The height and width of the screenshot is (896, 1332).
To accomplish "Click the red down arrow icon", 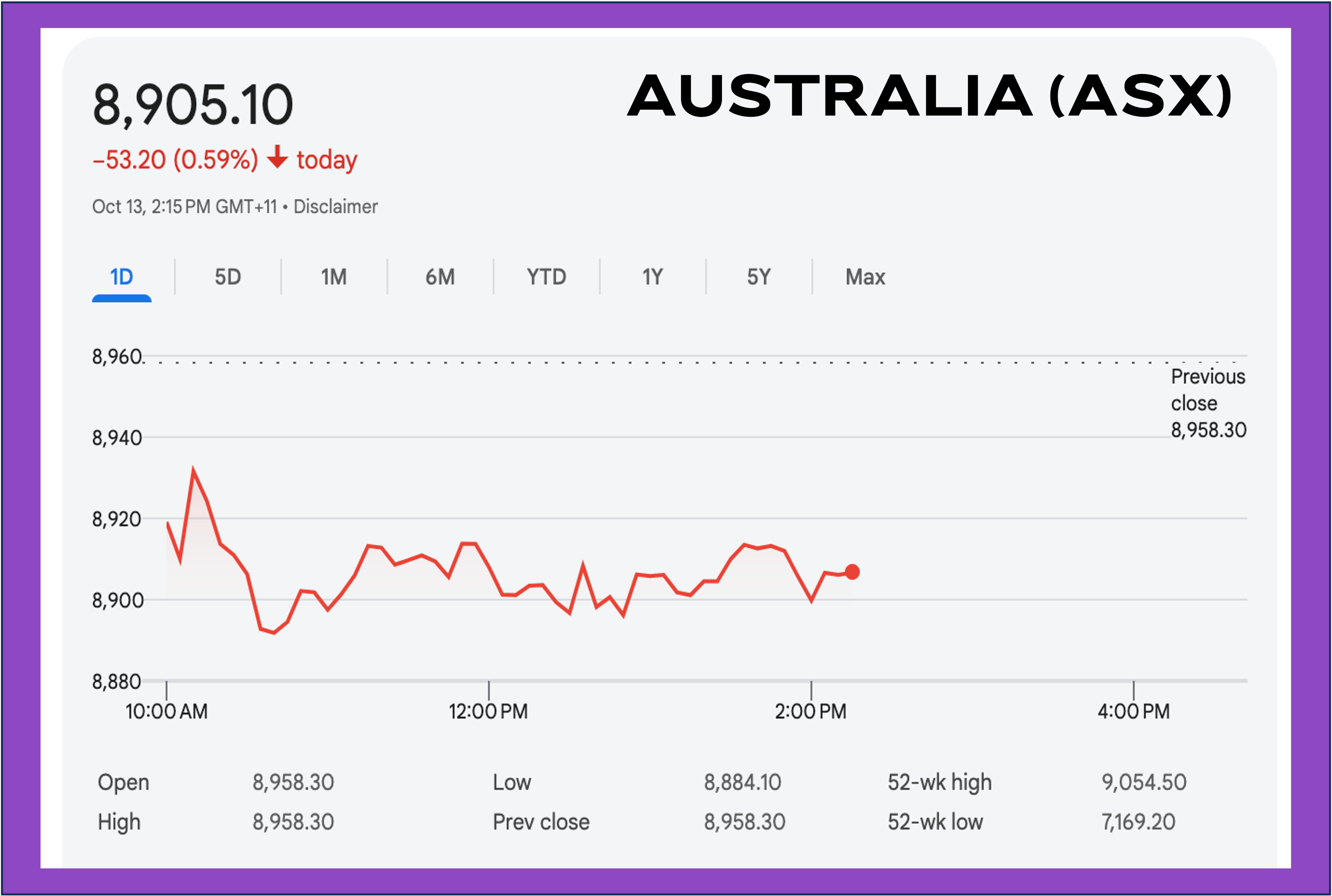I will tap(277, 157).
